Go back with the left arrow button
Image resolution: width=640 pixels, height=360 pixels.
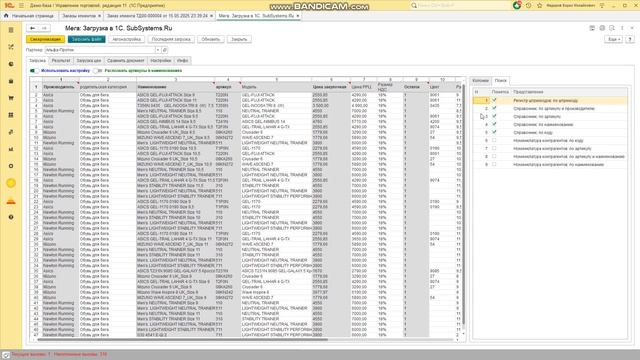(32, 28)
